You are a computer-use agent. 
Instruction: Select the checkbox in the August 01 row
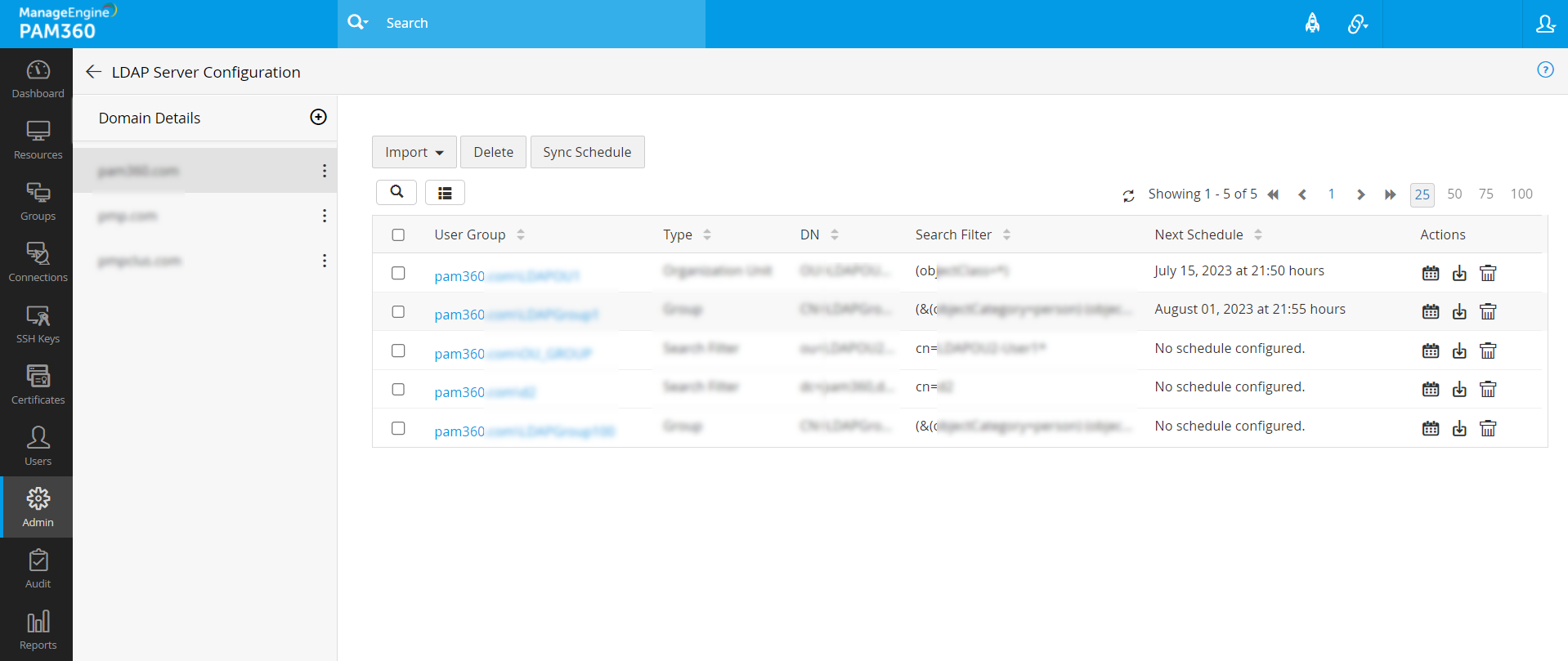(398, 312)
